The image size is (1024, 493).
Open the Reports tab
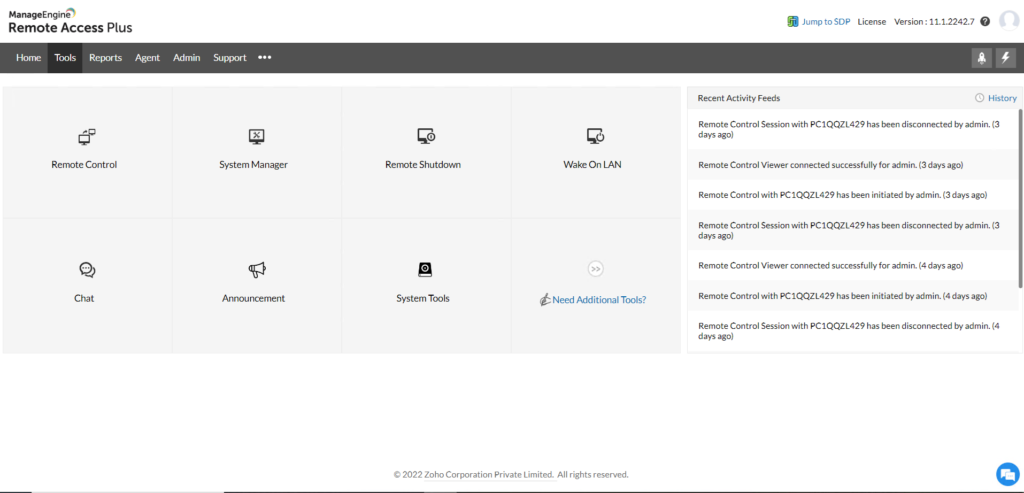coord(106,57)
